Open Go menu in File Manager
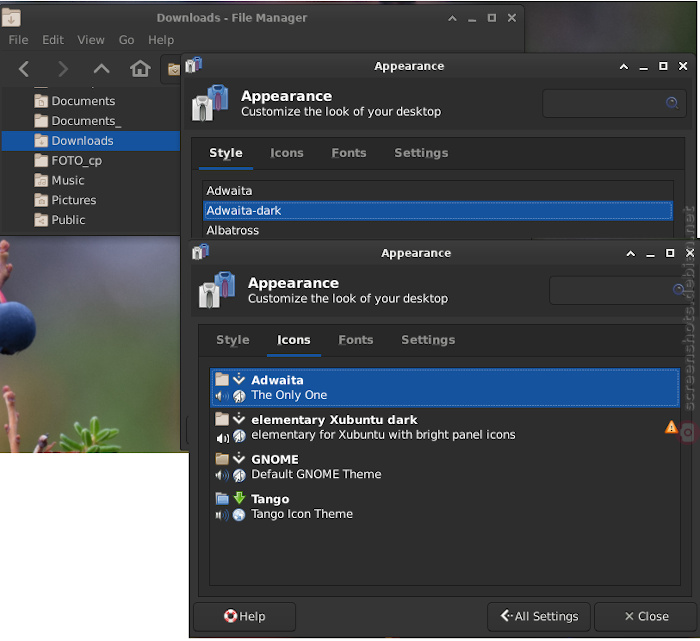This screenshot has width=700, height=641. click(126, 40)
